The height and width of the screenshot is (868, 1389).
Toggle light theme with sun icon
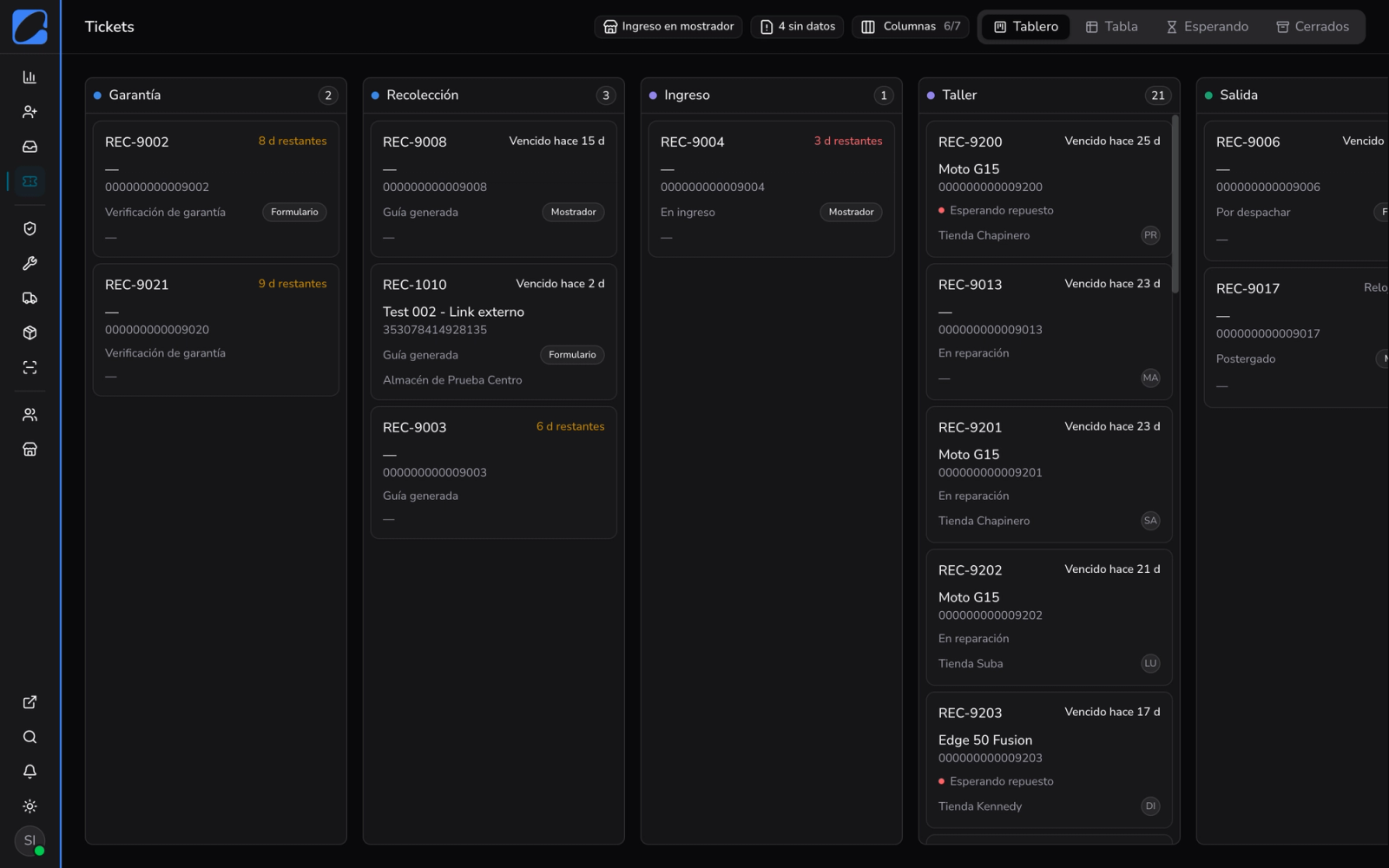tap(30, 806)
